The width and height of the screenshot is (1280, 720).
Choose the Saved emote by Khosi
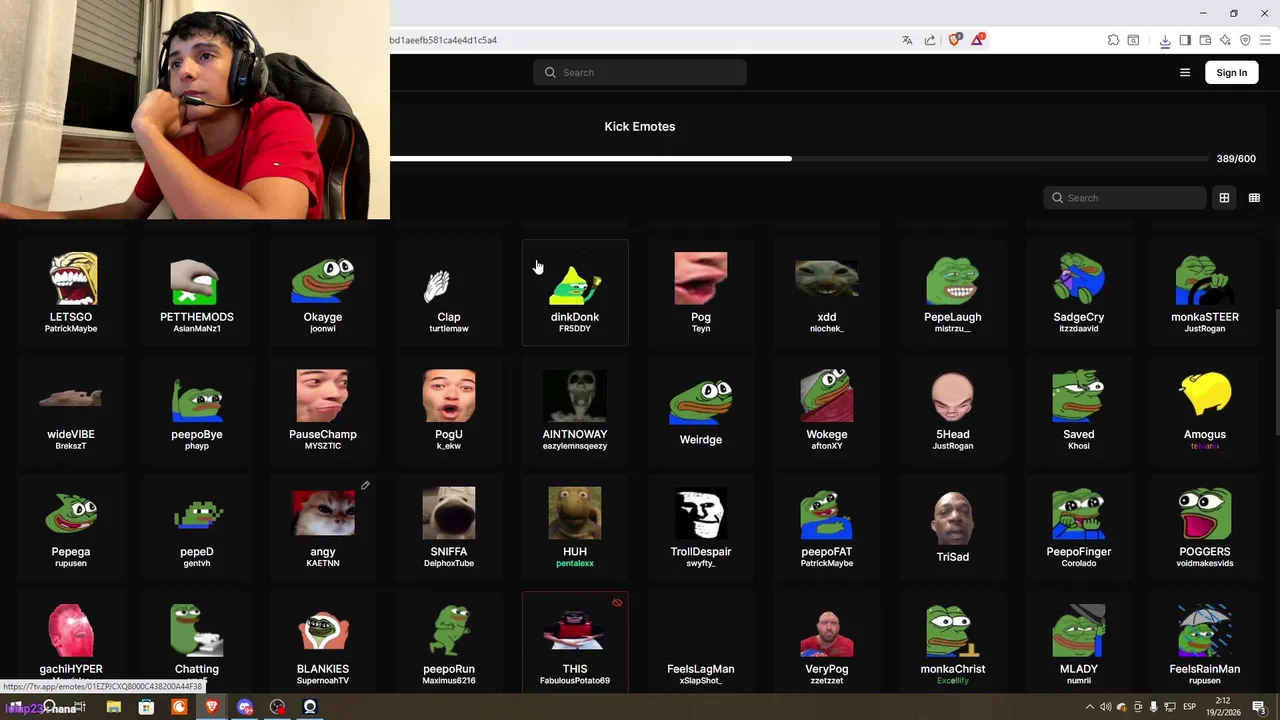click(x=1079, y=410)
